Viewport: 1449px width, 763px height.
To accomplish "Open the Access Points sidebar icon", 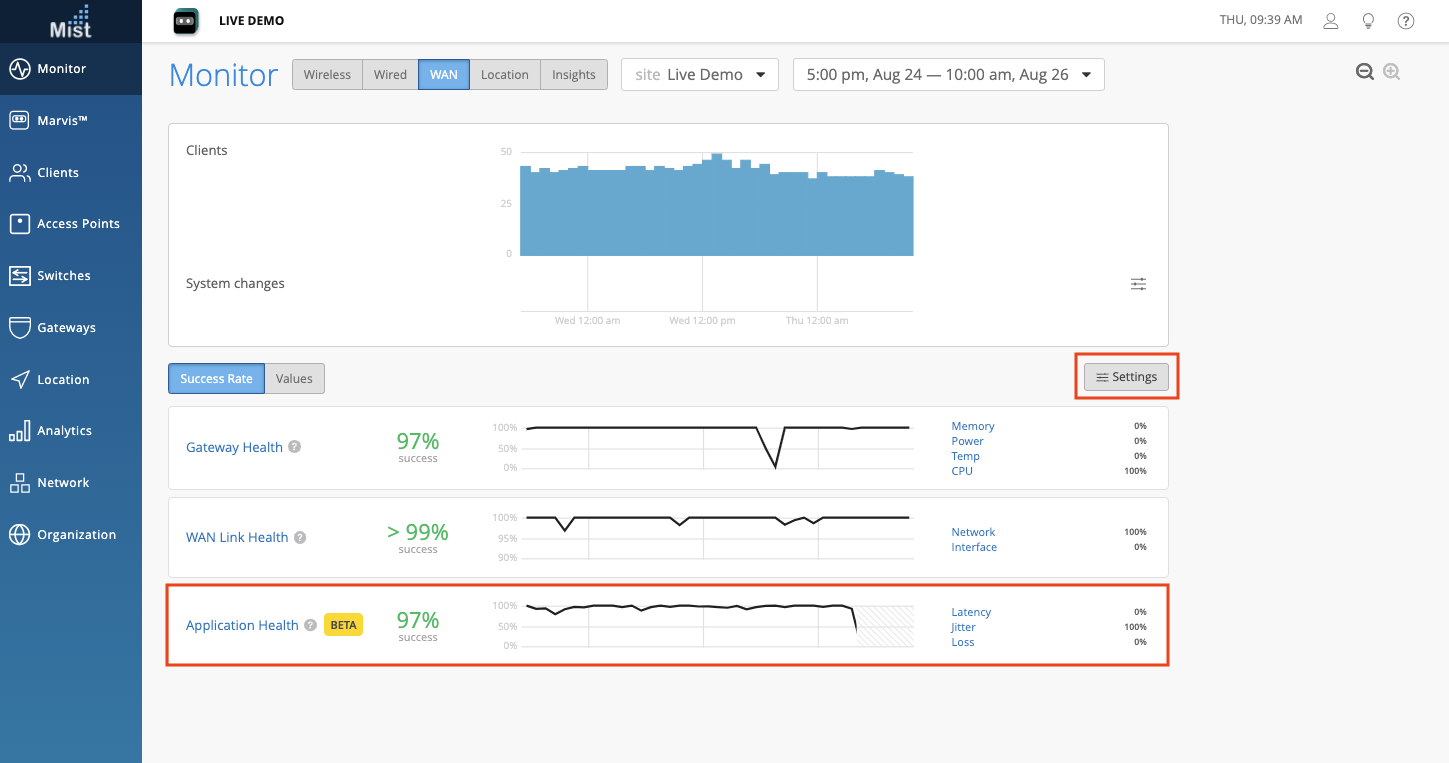I will (19, 224).
